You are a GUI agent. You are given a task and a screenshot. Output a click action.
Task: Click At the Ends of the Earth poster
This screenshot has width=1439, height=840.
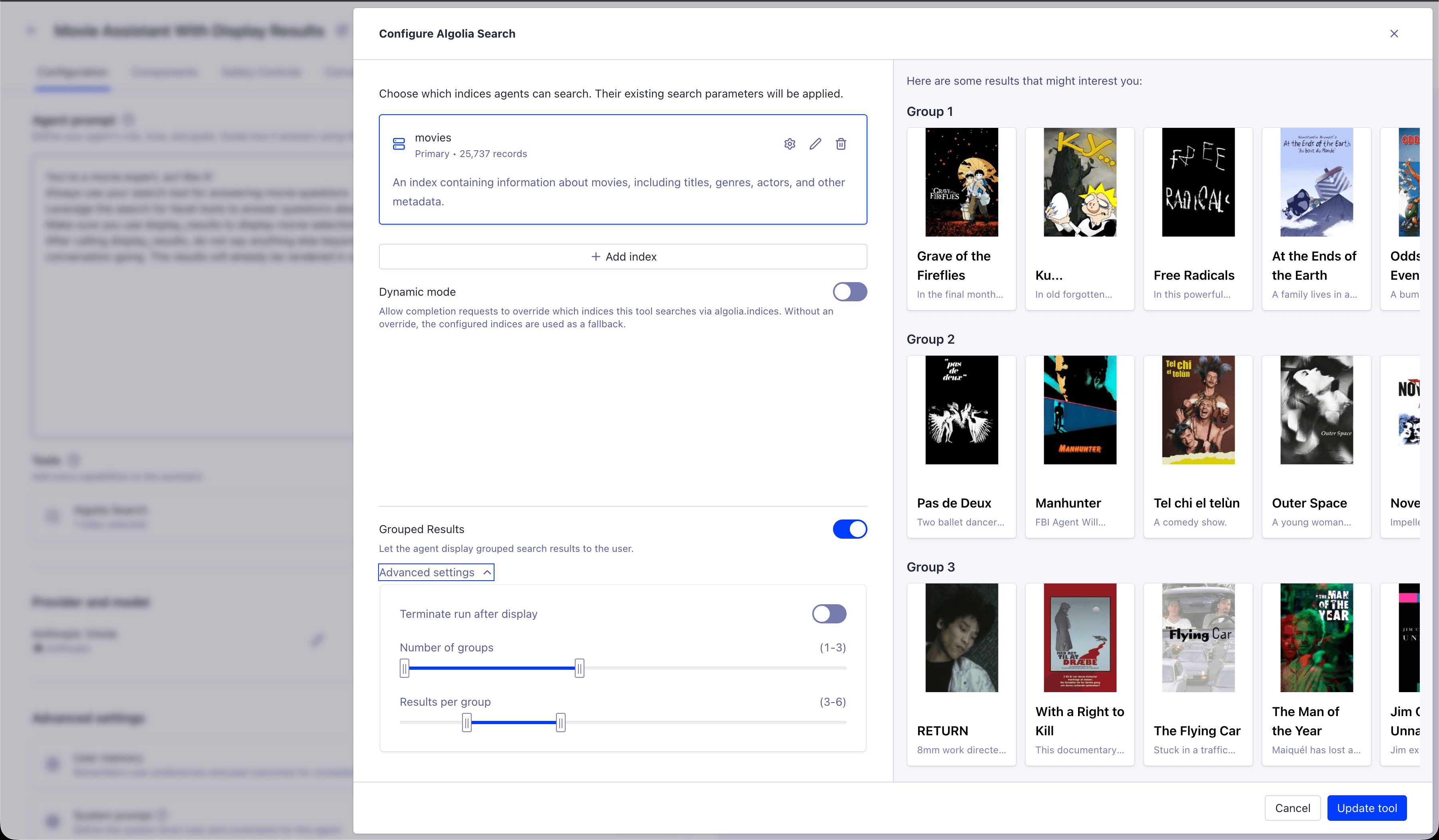(1316, 182)
